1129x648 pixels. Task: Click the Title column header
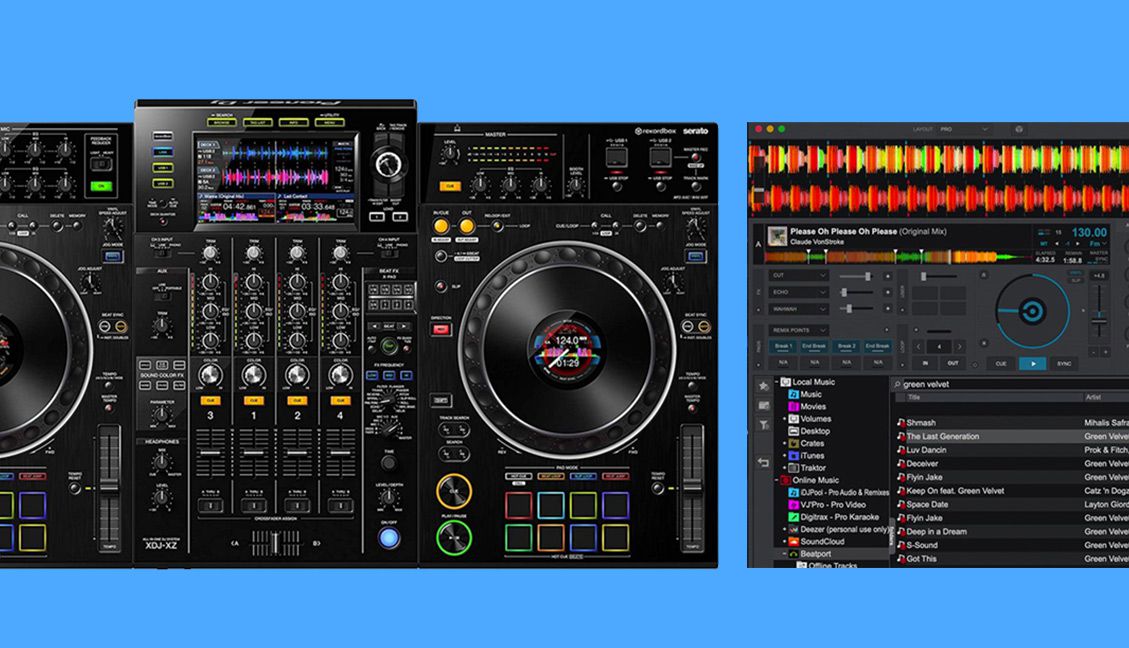click(914, 397)
